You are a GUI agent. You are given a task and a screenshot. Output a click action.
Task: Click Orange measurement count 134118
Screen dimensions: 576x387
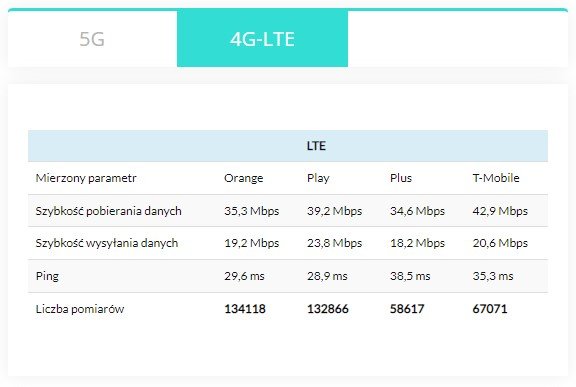[x=245, y=309]
